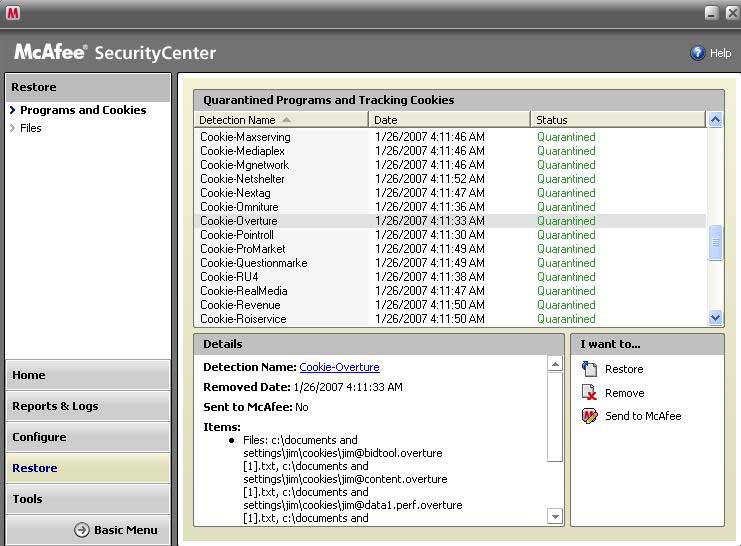Image resolution: width=741 pixels, height=546 pixels.
Task: Expand the Files chevron arrow
Action: coord(12,128)
